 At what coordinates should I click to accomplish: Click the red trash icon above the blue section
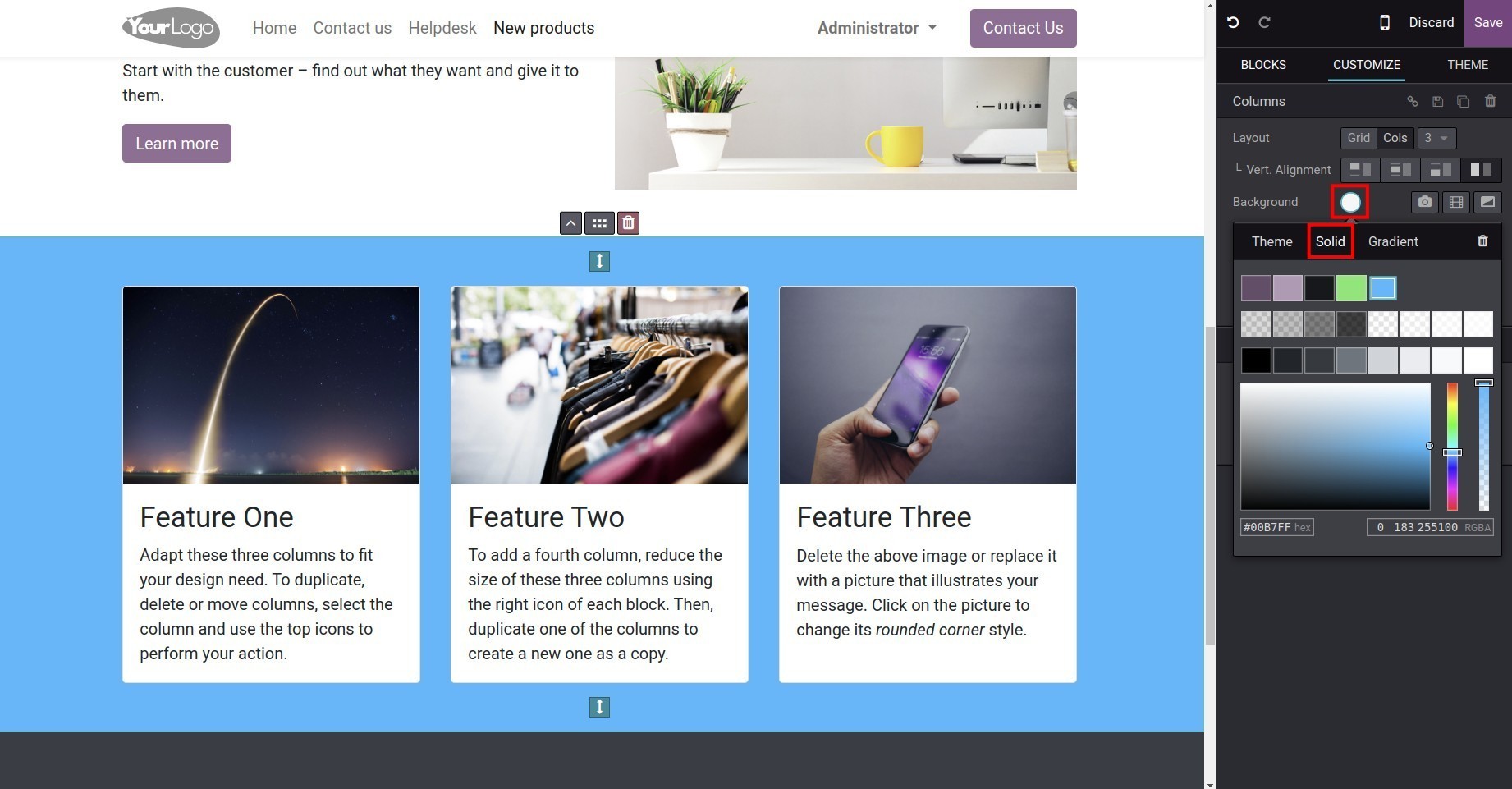tap(628, 222)
